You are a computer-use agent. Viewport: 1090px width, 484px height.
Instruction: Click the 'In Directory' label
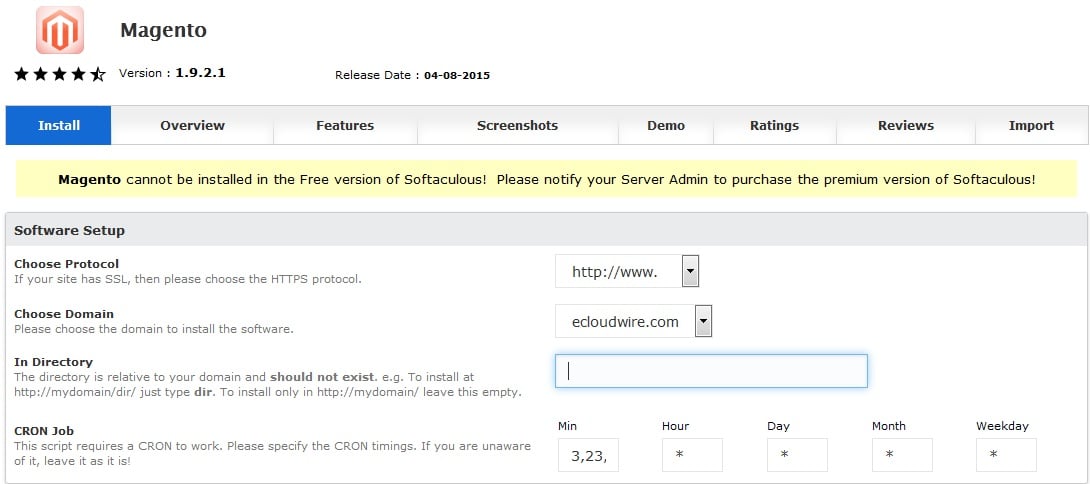tap(54, 362)
